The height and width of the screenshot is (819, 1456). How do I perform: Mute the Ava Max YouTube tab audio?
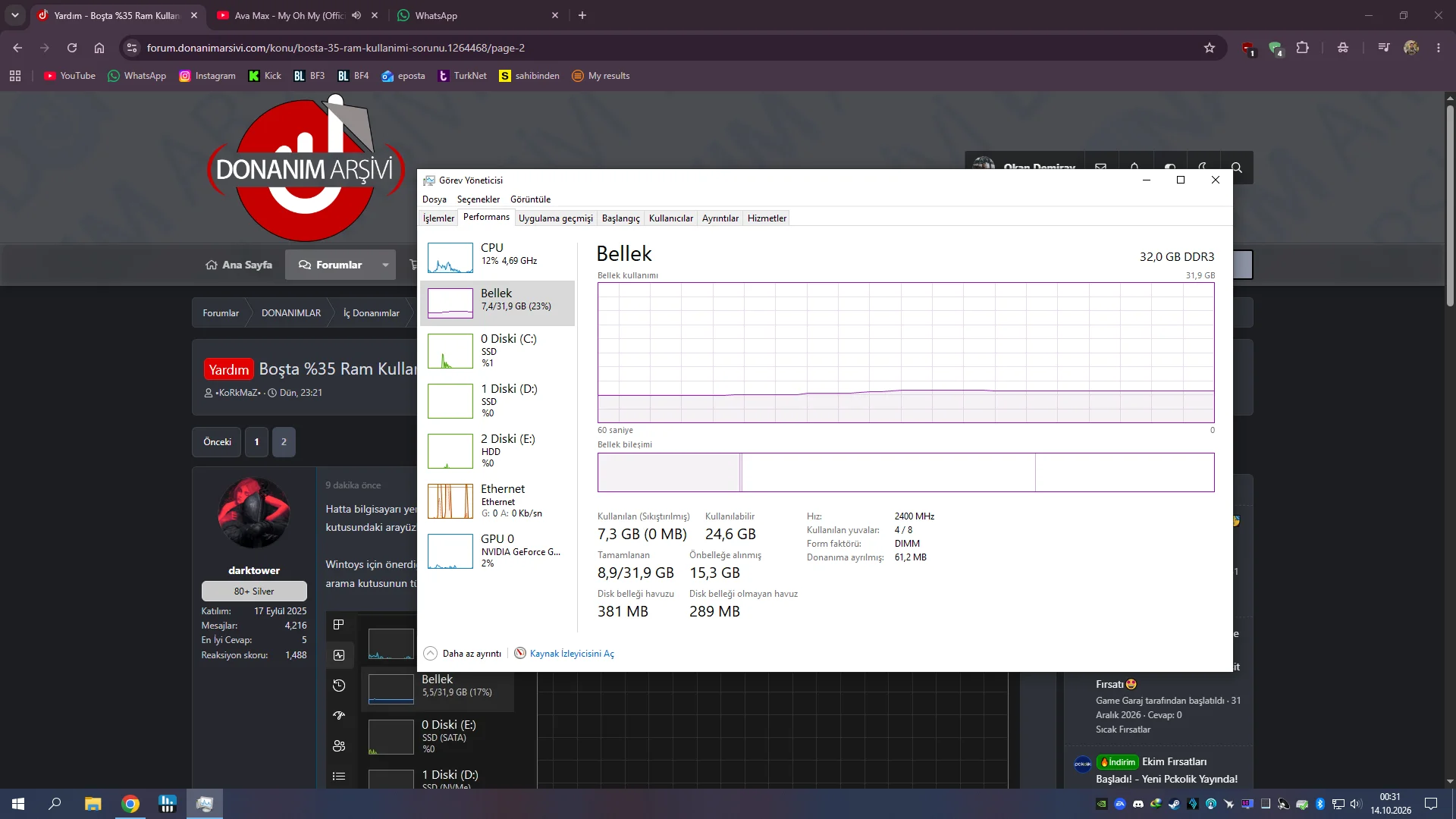[x=356, y=15]
